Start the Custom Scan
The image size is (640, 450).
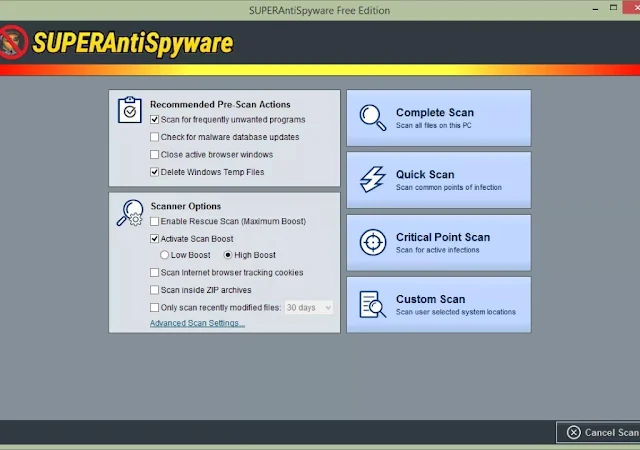pyautogui.click(x=439, y=305)
